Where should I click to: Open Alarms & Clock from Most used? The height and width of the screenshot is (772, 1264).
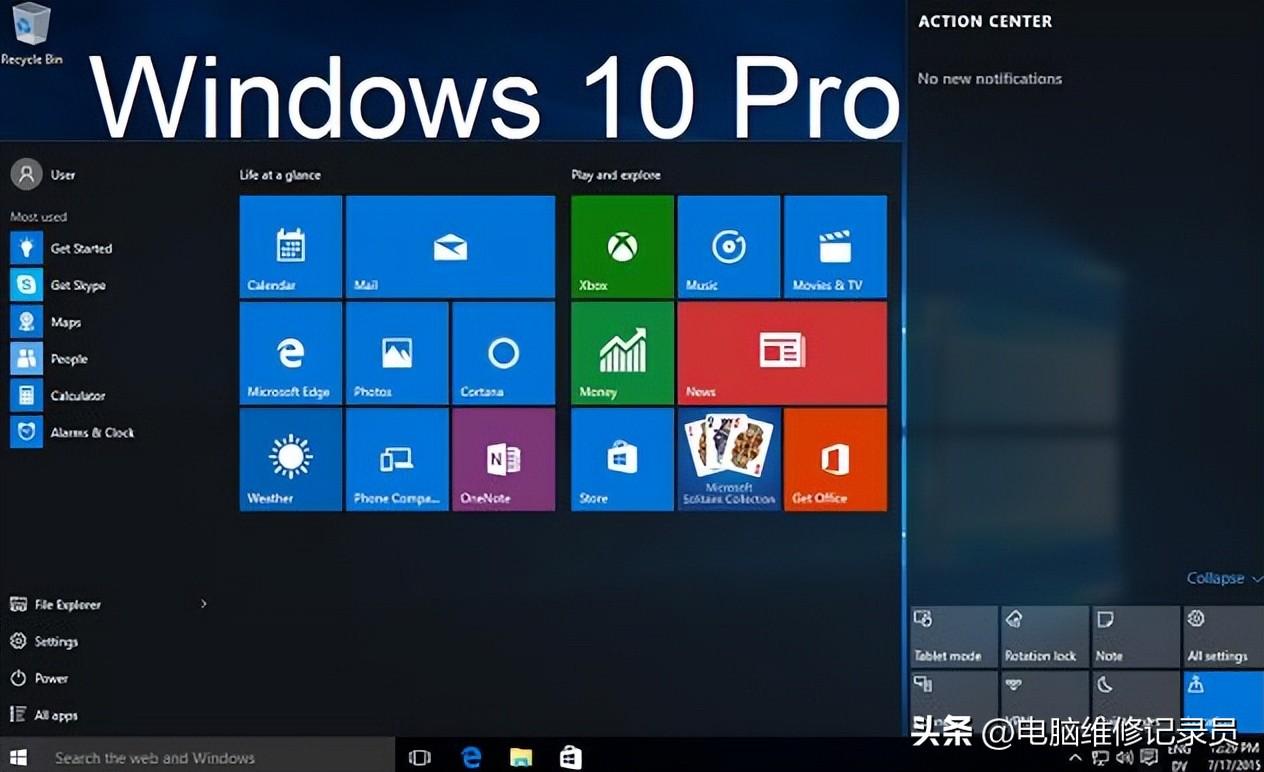point(72,432)
